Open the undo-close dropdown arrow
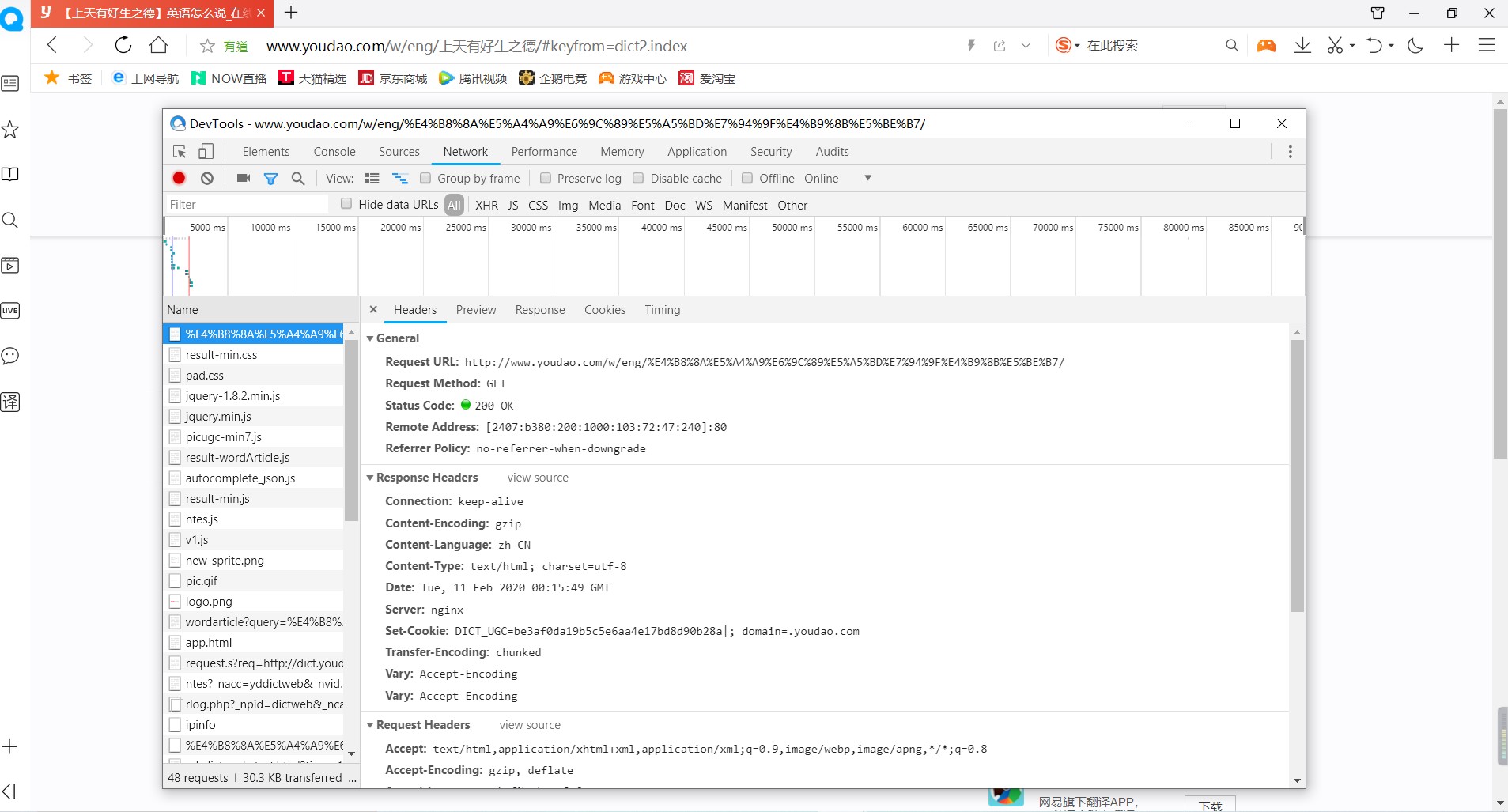The image size is (1508, 812). tap(1391, 46)
